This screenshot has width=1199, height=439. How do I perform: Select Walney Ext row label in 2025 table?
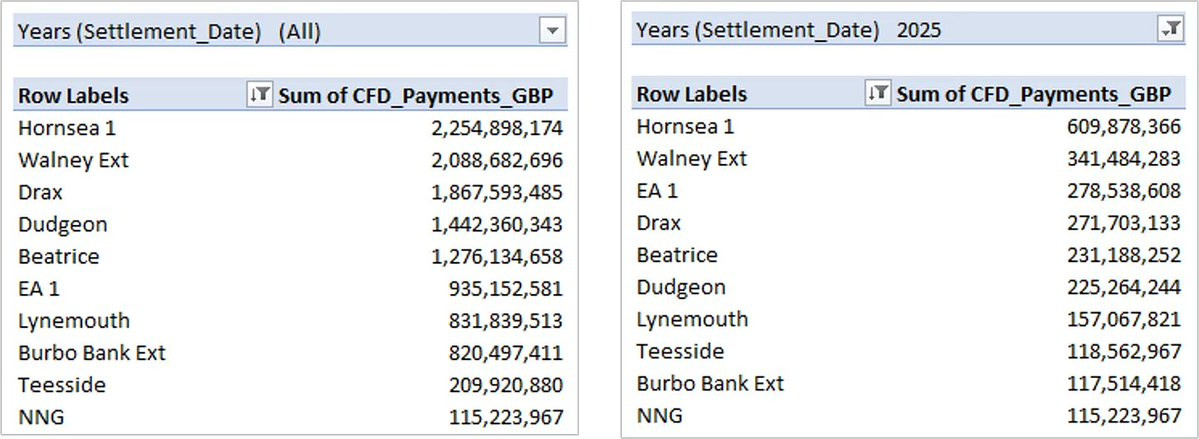(692, 158)
